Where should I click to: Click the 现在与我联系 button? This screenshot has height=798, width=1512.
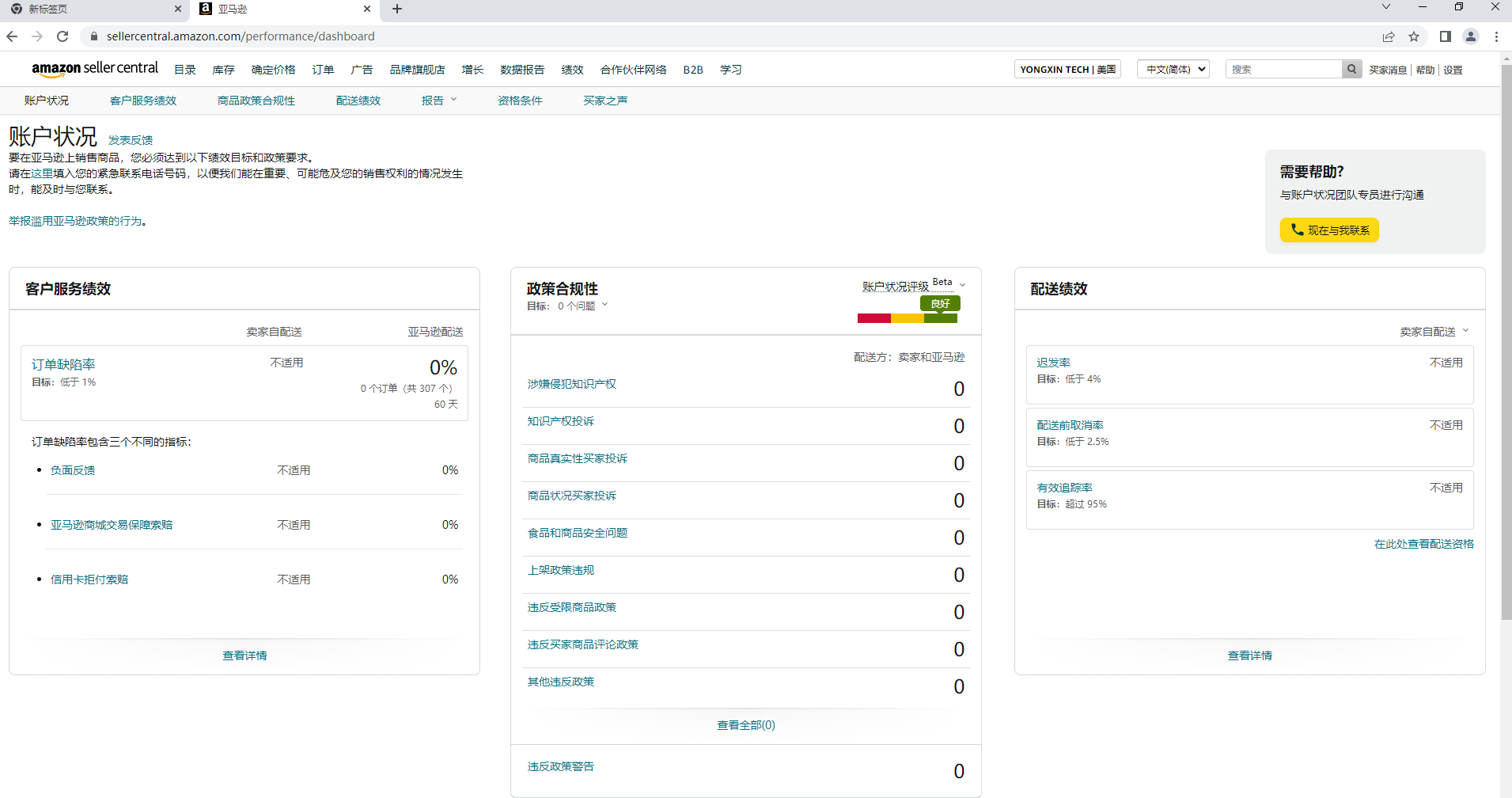coord(1329,230)
